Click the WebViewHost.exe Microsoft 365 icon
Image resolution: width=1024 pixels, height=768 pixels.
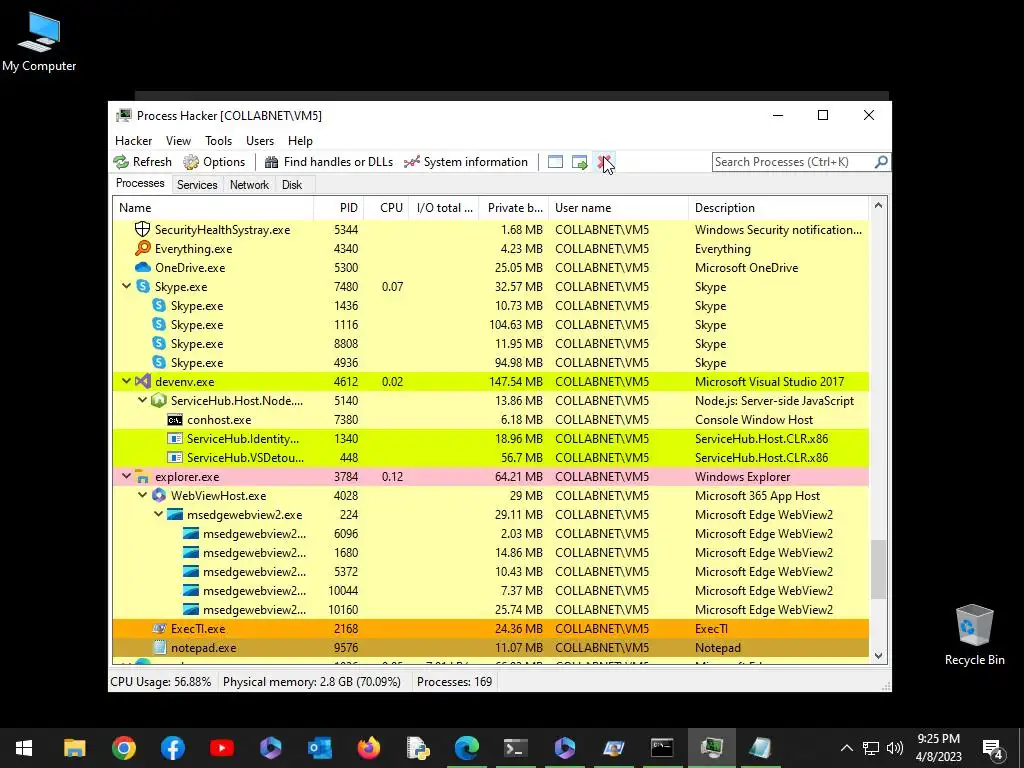pos(159,495)
